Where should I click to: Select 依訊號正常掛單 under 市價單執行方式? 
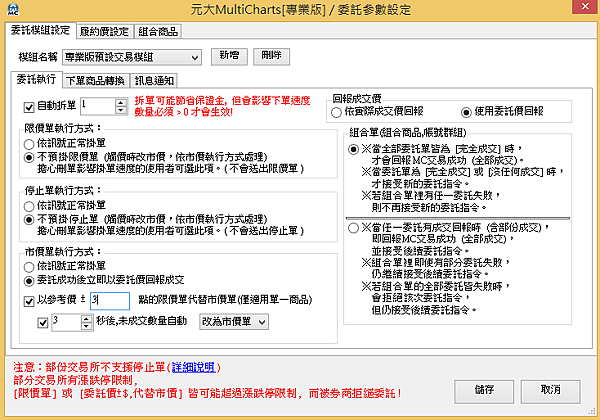[x=29, y=267]
